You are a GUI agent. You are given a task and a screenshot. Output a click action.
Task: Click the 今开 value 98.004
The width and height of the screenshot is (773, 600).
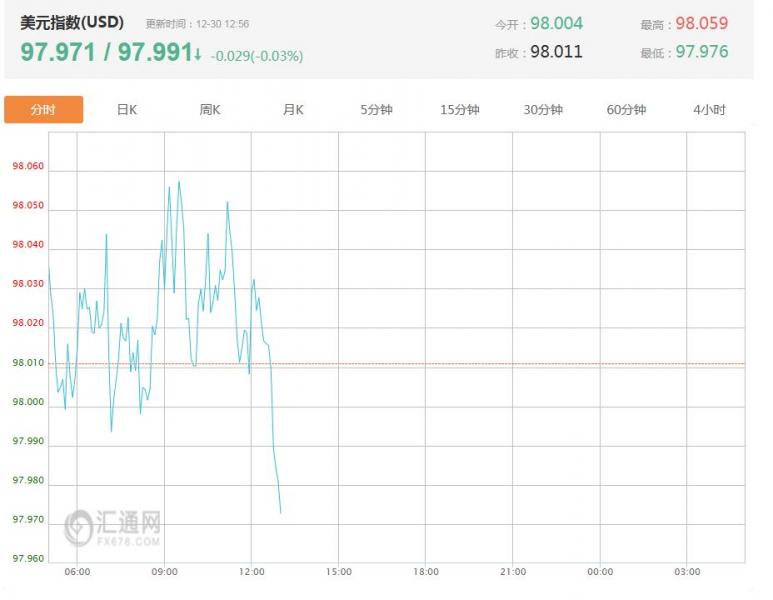[556, 23]
